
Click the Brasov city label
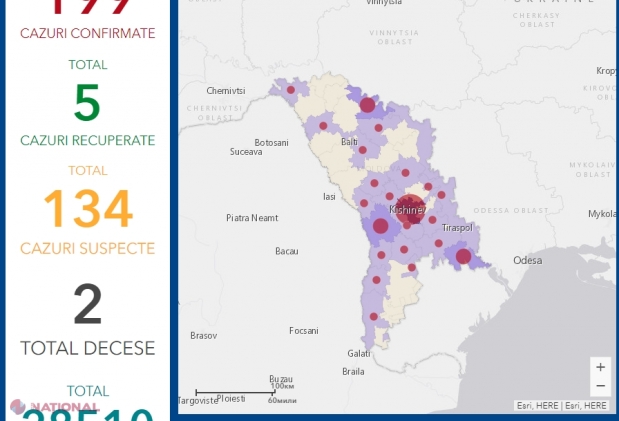tap(203, 336)
